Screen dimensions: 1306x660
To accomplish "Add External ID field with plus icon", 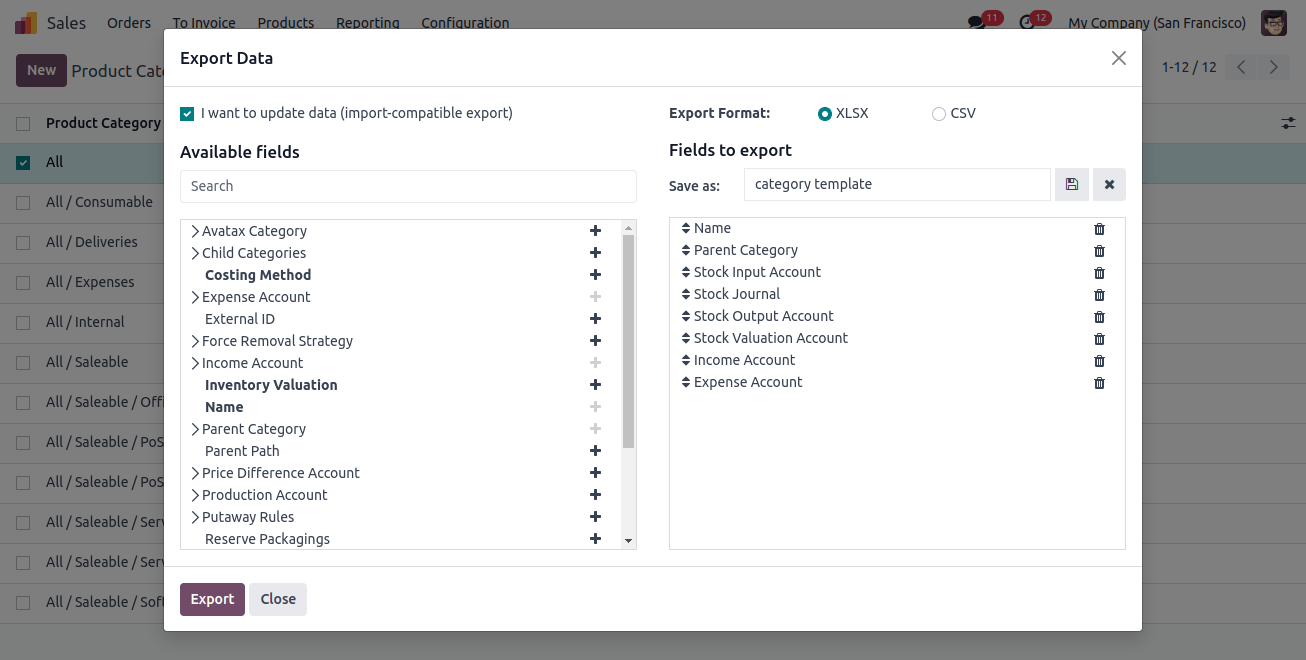I will [595, 319].
